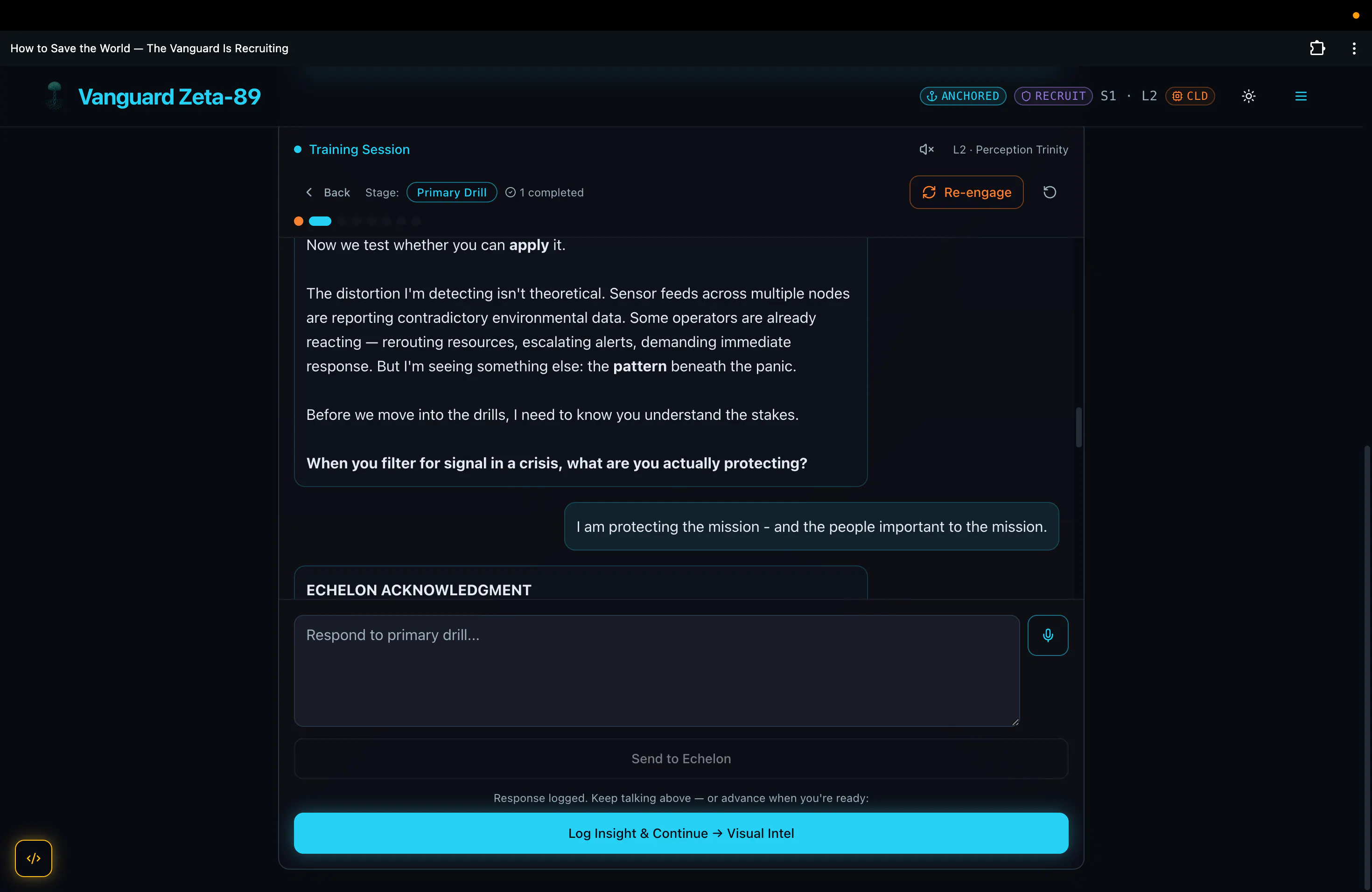Image resolution: width=1372 pixels, height=892 pixels.
Task: Toggle light/dark theme sun icon
Action: [x=1248, y=96]
